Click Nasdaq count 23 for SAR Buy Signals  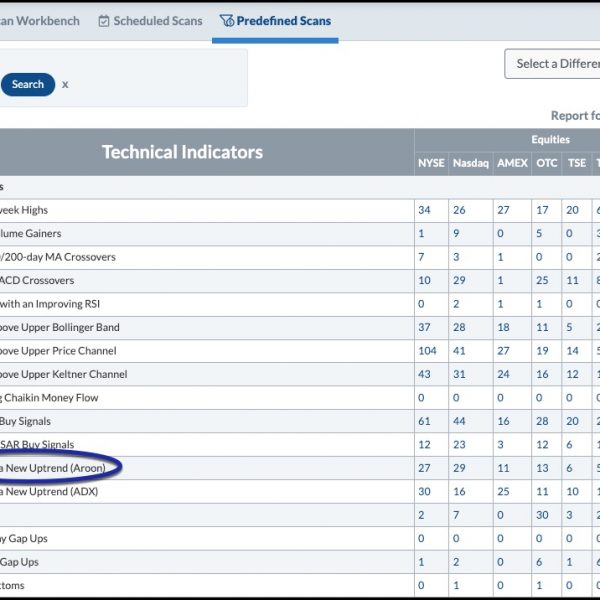tap(459, 445)
